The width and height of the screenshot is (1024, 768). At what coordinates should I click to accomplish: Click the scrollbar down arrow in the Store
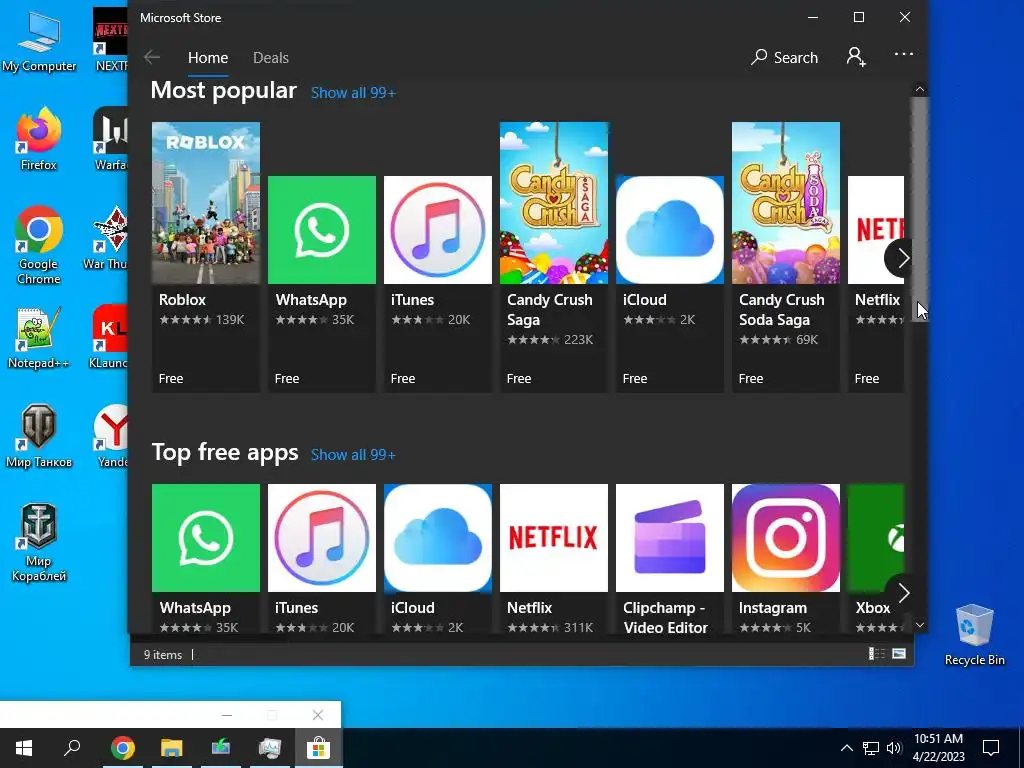click(920, 626)
